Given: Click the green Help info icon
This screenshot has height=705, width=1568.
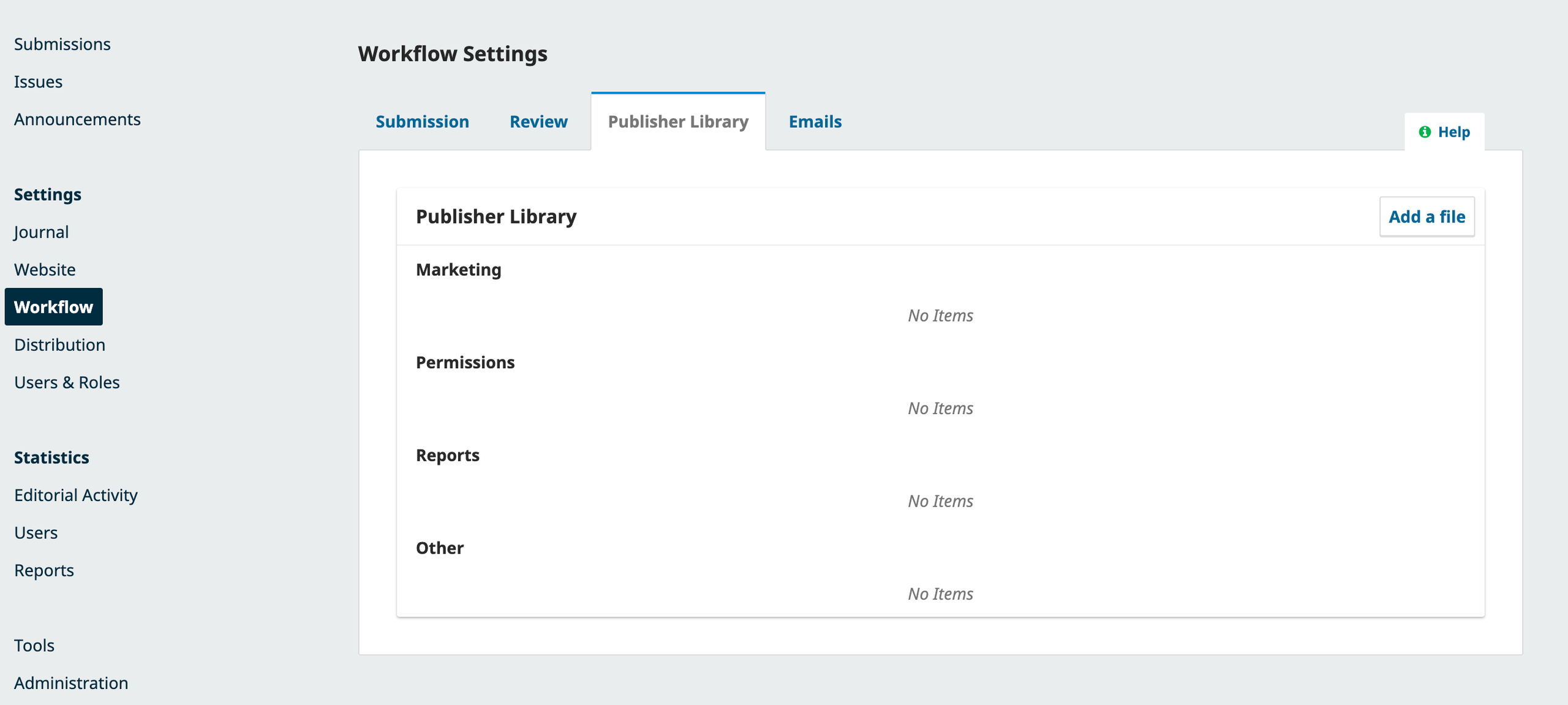Looking at the screenshot, I should (x=1425, y=132).
